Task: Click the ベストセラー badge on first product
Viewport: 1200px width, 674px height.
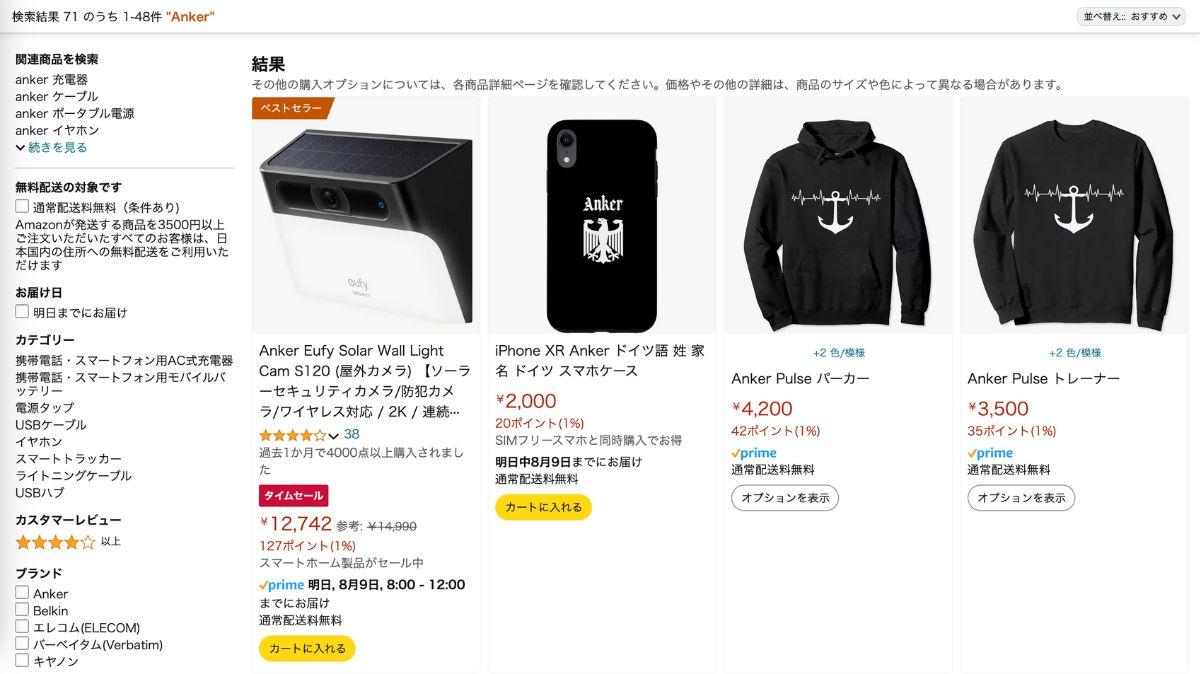Action: [292, 108]
